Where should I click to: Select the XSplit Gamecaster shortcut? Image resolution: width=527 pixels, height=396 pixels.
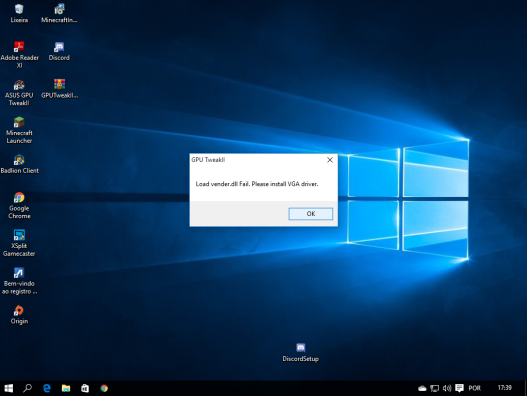19,243
